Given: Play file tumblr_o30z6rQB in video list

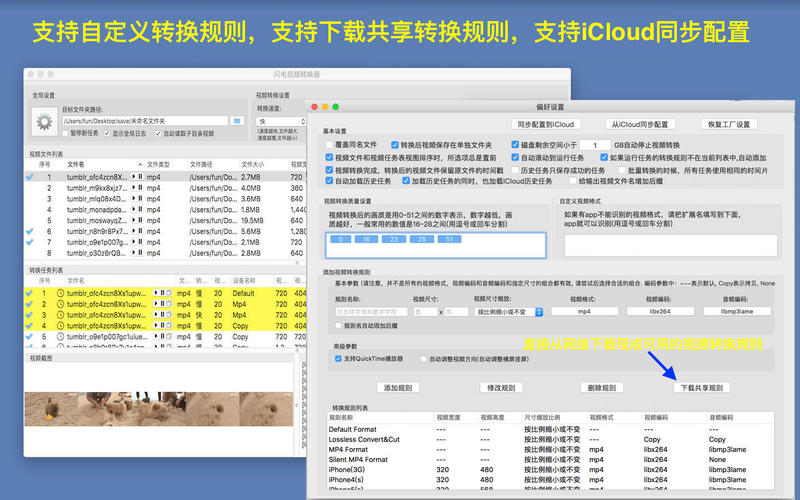Looking at the screenshot, I should (x=134, y=253).
